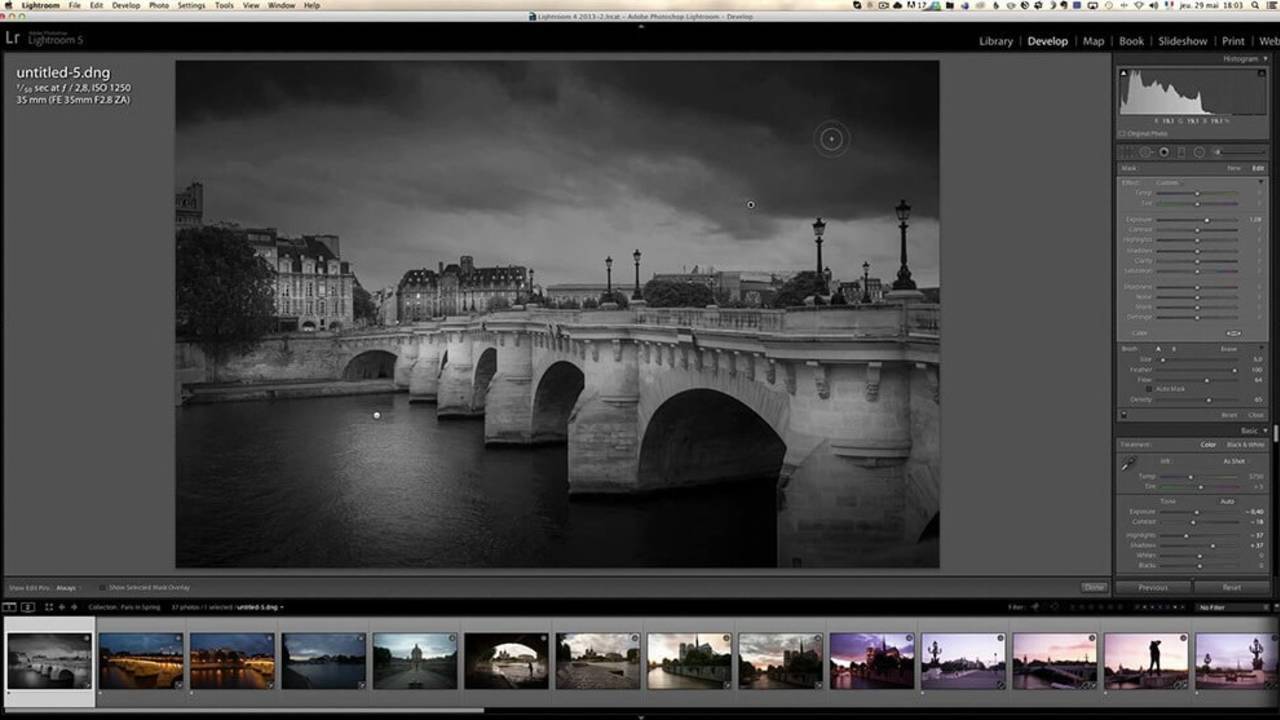Open the Settings menu
1280x720 pixels.
pyautogui.click(x=191, y=5)
